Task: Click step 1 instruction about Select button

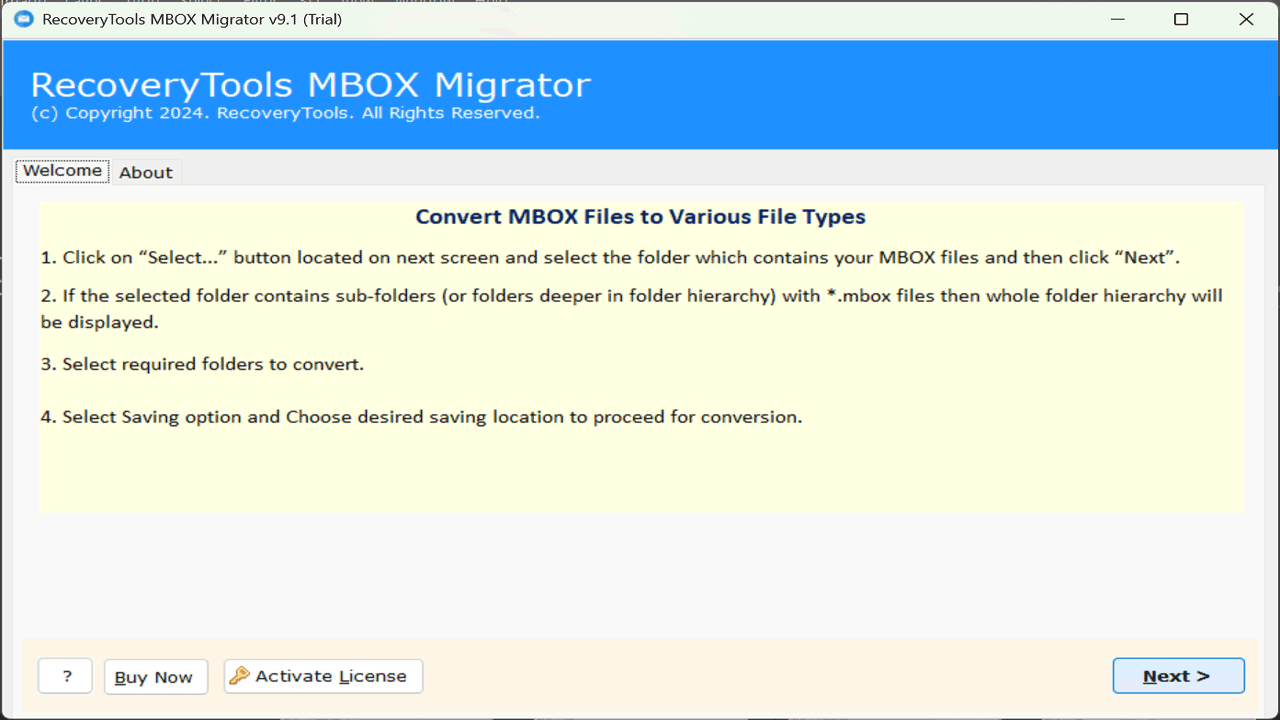Action: [x=610, y=258]
